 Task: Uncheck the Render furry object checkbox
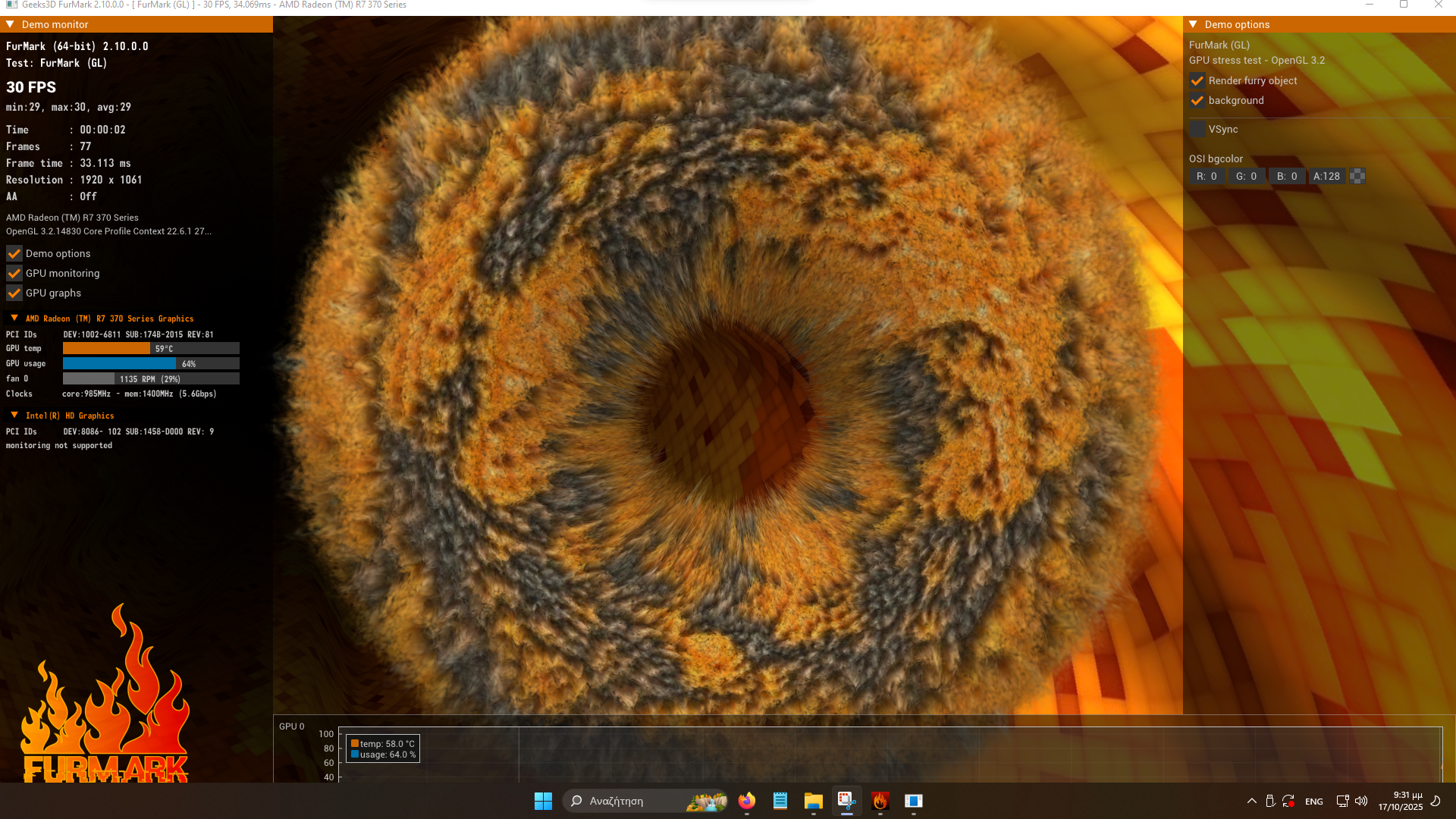coord(1197,80)
